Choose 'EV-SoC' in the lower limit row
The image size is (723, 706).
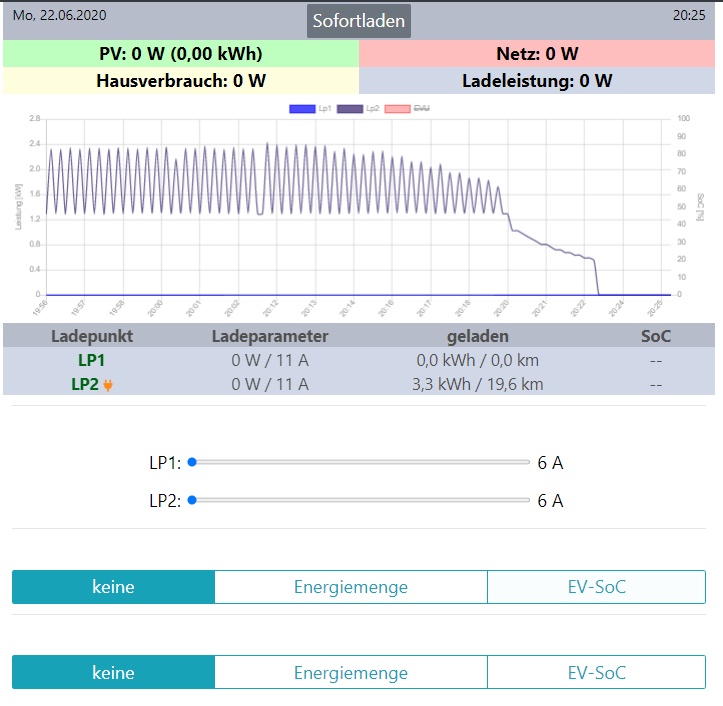click(x=596, y=673)
